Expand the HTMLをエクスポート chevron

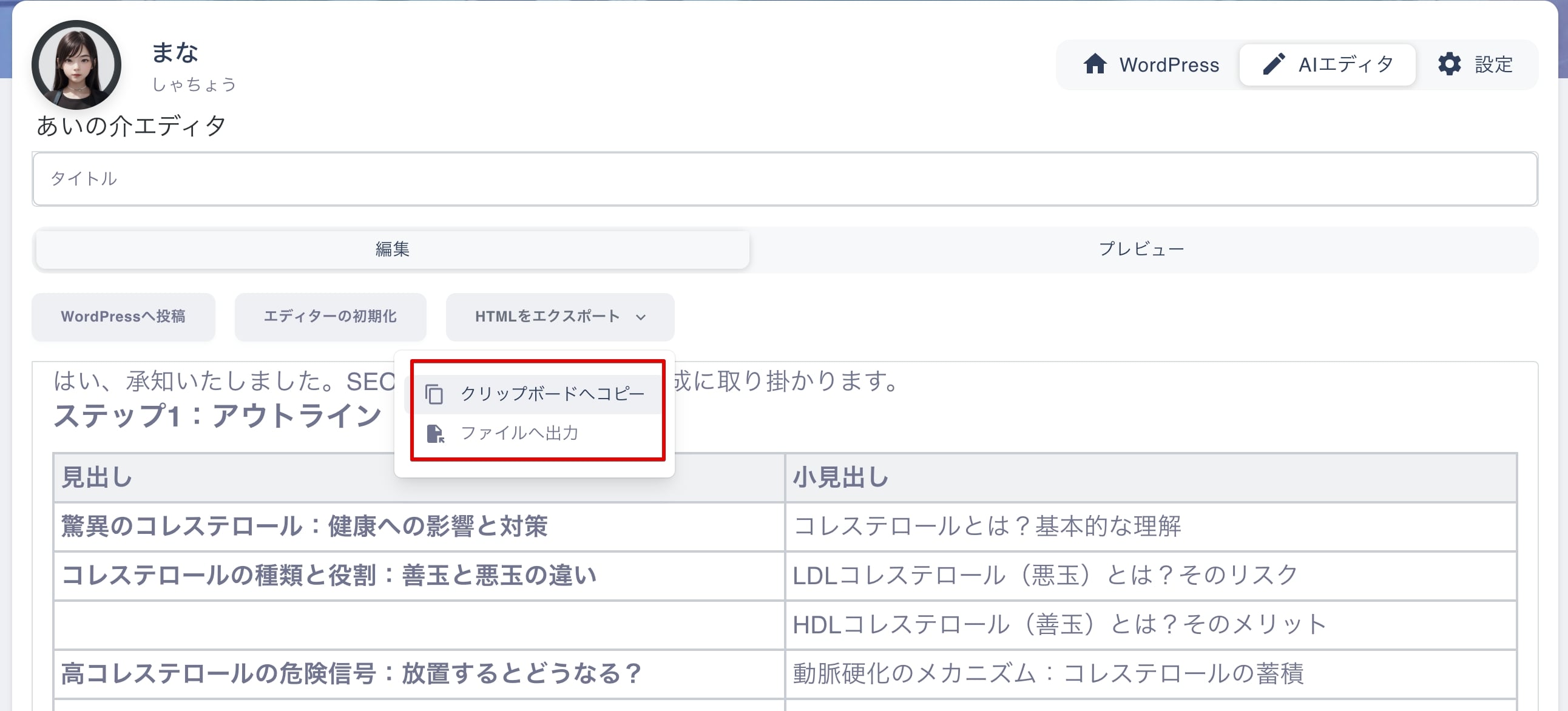click(640, 317)
